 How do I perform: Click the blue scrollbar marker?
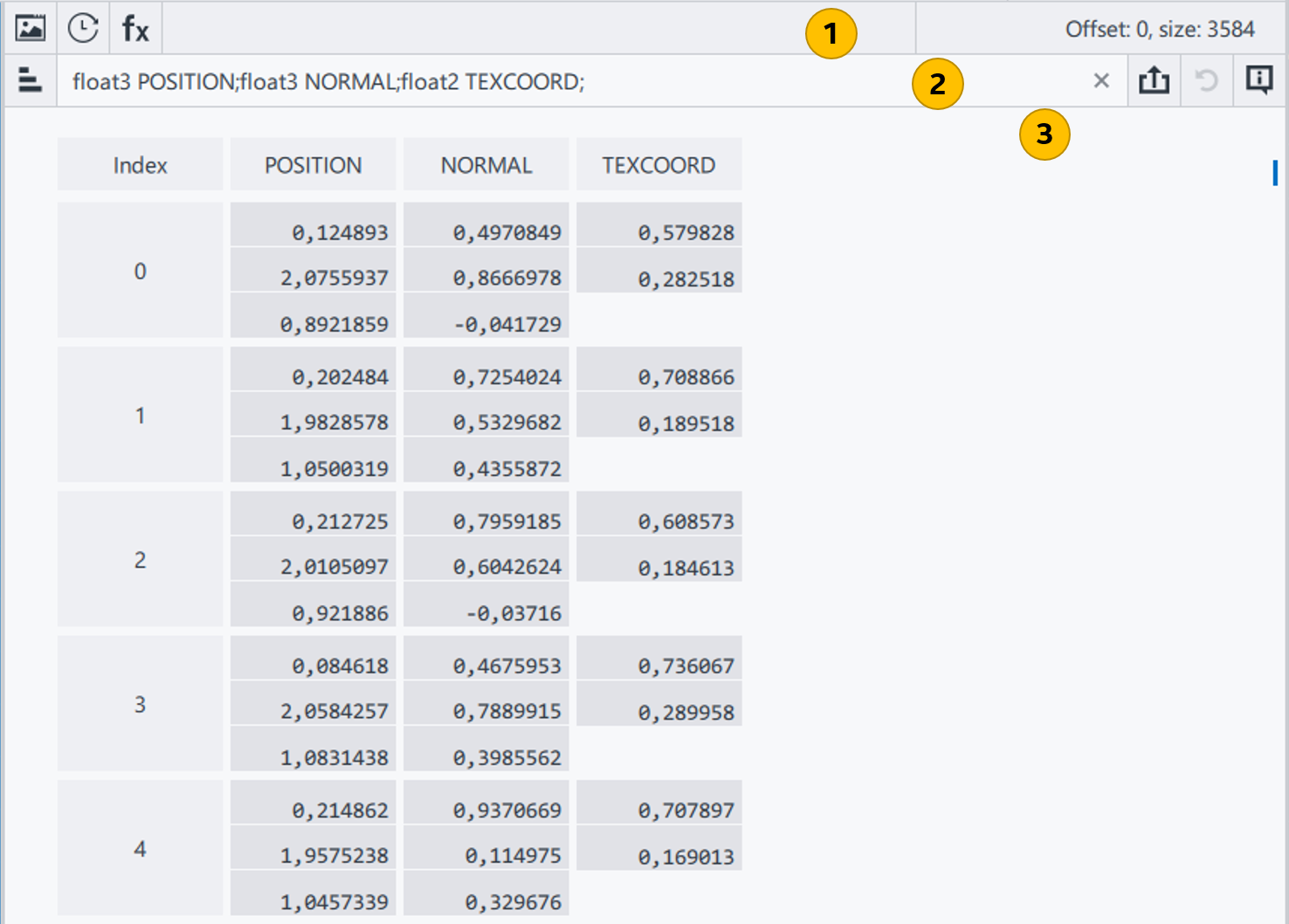point(1275,173)
